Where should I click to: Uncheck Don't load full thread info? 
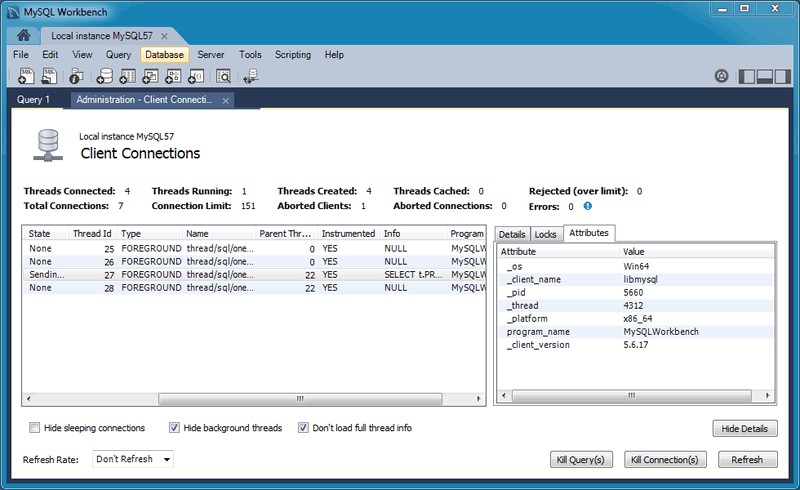coord(304,428)
